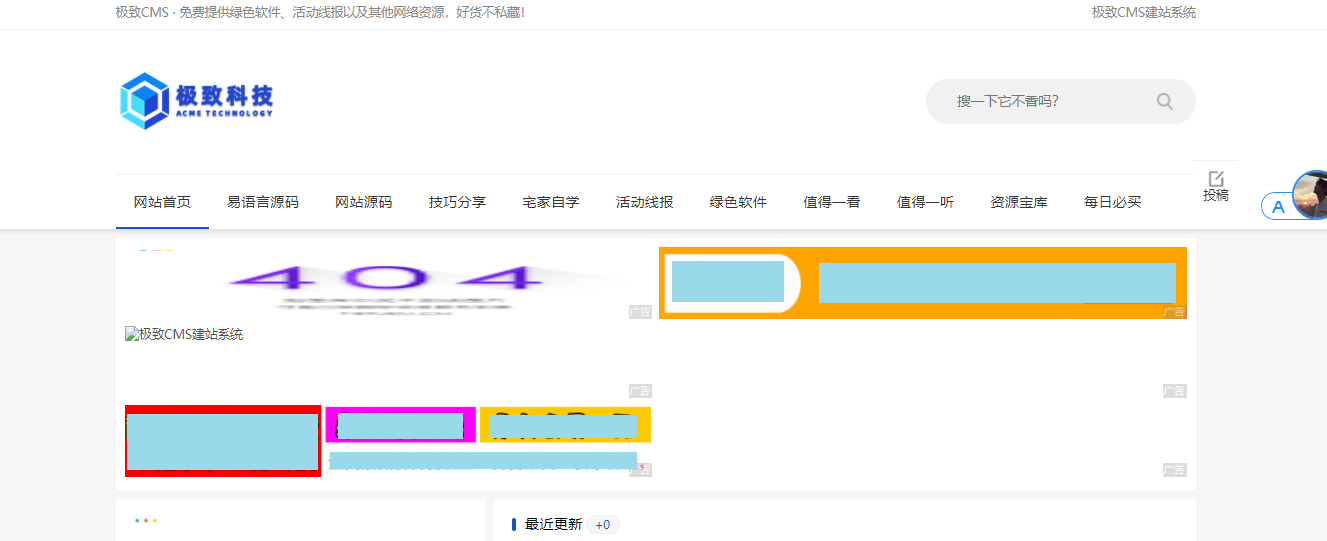Viewport: 1327px width, 541px height.
Task: Click the magenta advertisement block
Action: (400, 425)
